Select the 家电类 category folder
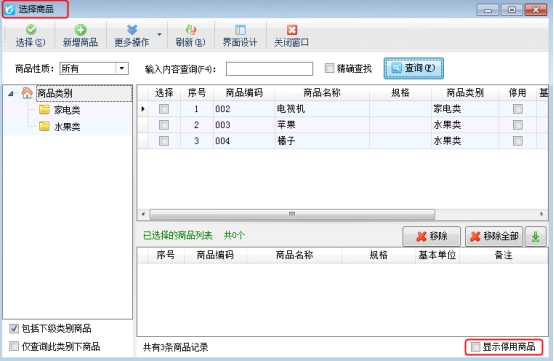 click(x=60, y=110)
